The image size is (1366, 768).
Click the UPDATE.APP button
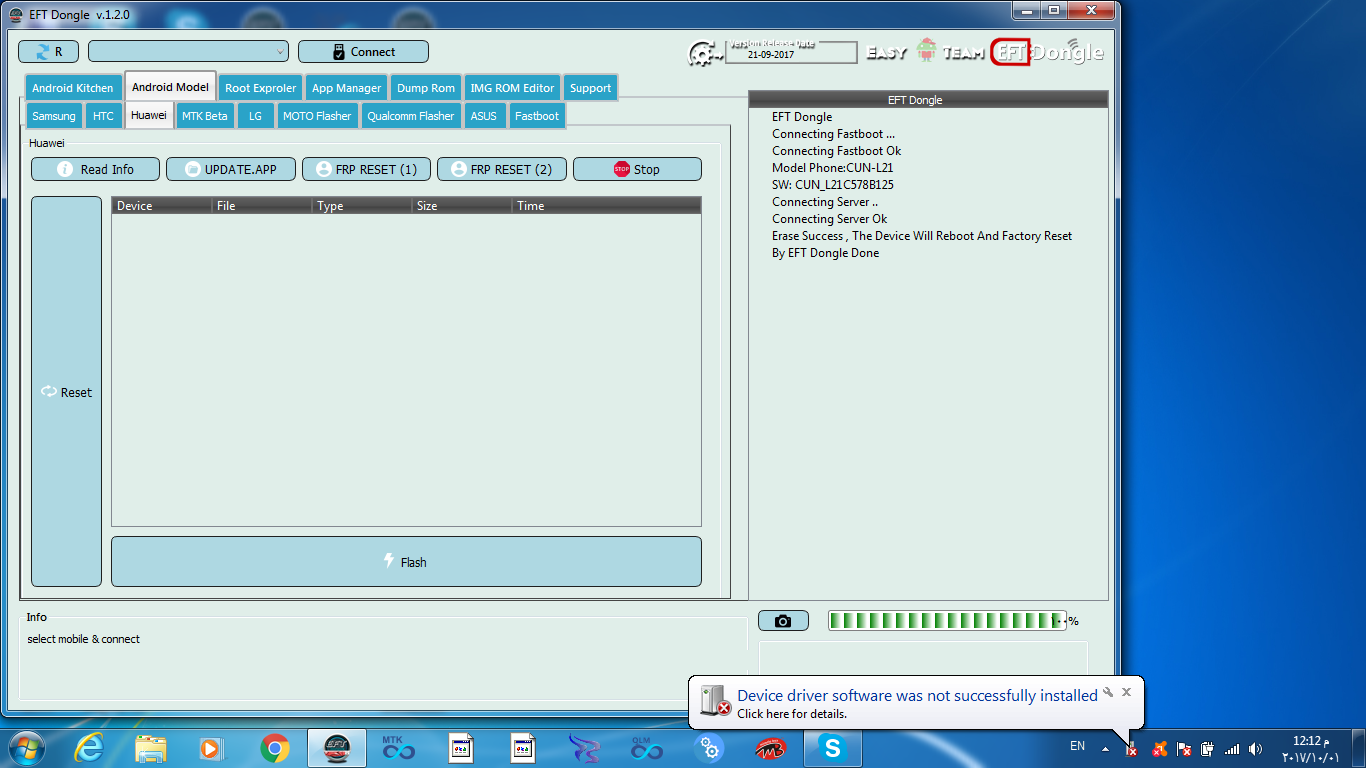pos(231,169)
